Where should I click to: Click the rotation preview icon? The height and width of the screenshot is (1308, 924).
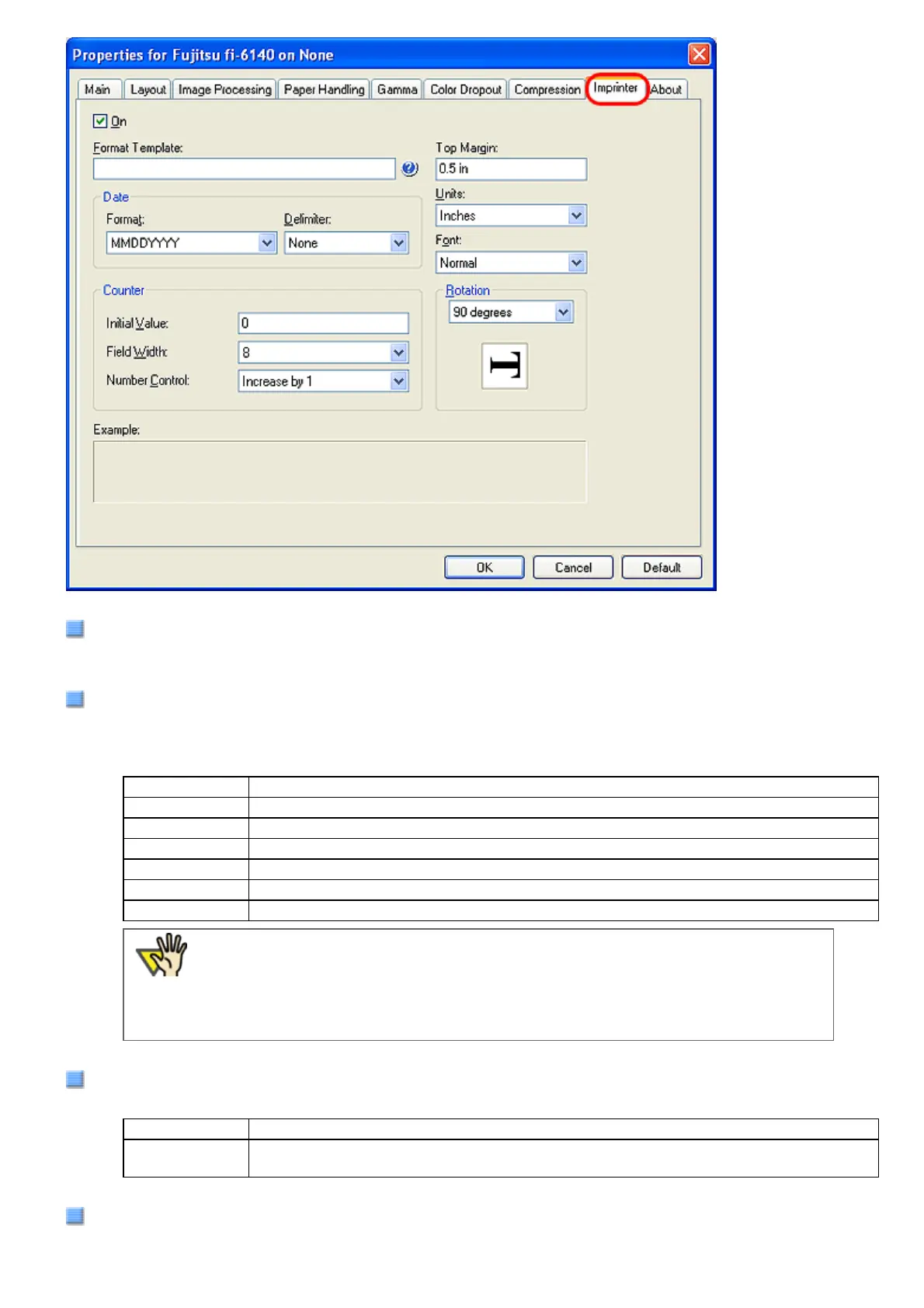pos(505,366)
